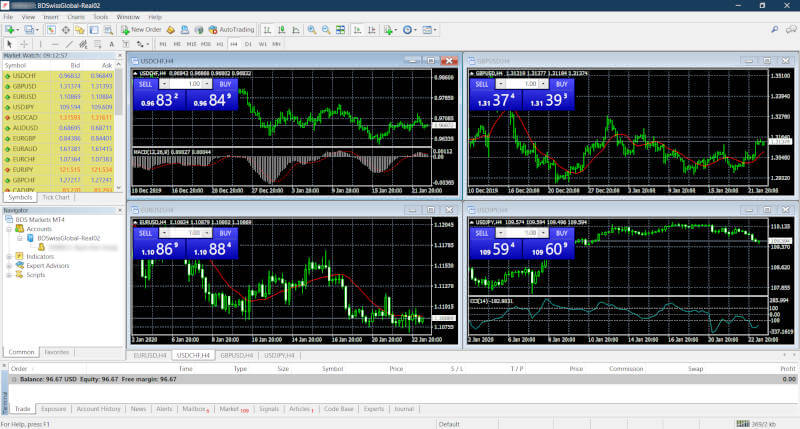The width and height of the screenshot is (800, 429).
Task: Switch to H4 timeframe
Action: click(233, 44)
